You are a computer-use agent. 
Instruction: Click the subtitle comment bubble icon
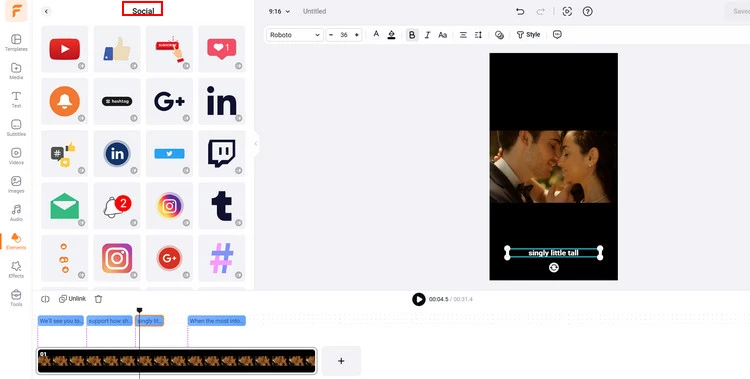557,34
